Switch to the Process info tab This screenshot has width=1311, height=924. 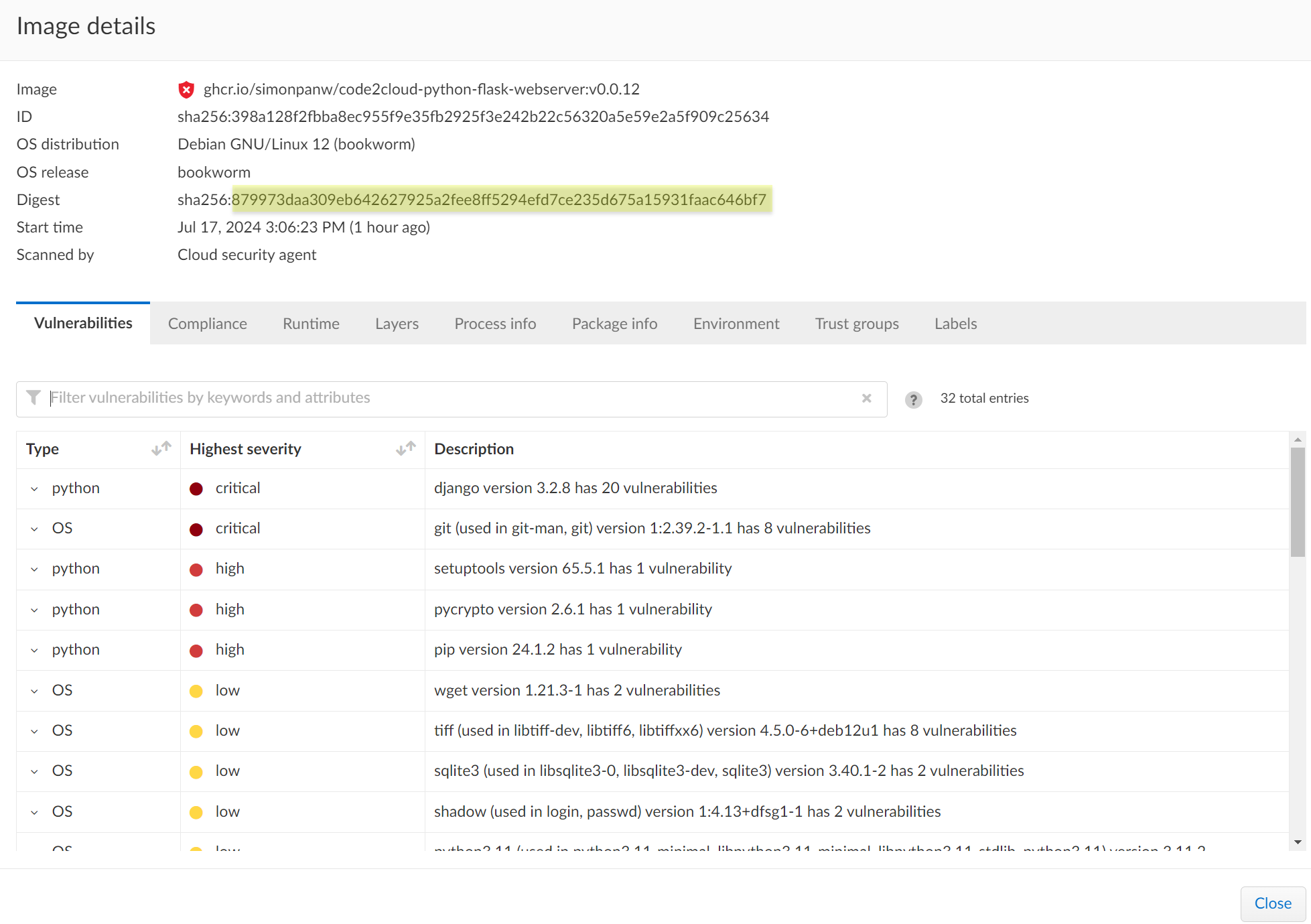point(495,324)
